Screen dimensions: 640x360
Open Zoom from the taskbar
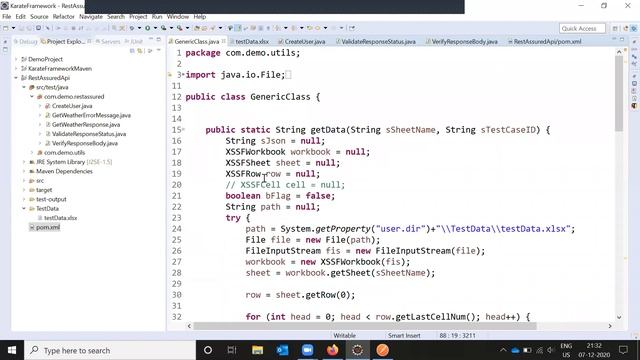pos(307,350)
